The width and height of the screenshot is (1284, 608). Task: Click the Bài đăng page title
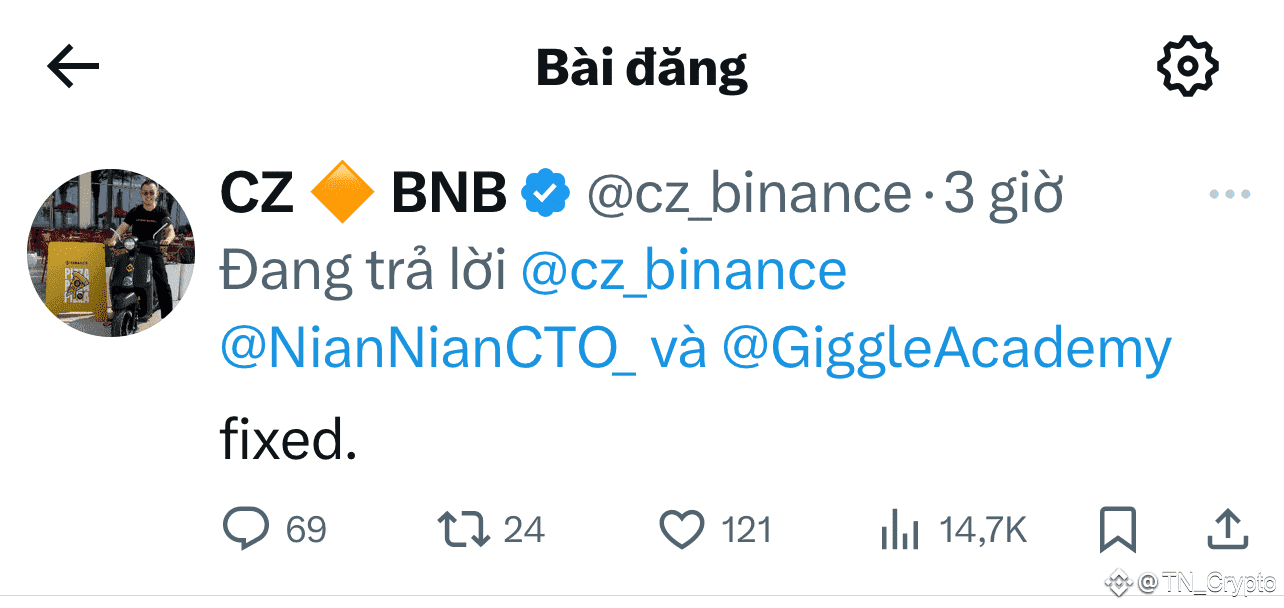[x=642, y=66]
